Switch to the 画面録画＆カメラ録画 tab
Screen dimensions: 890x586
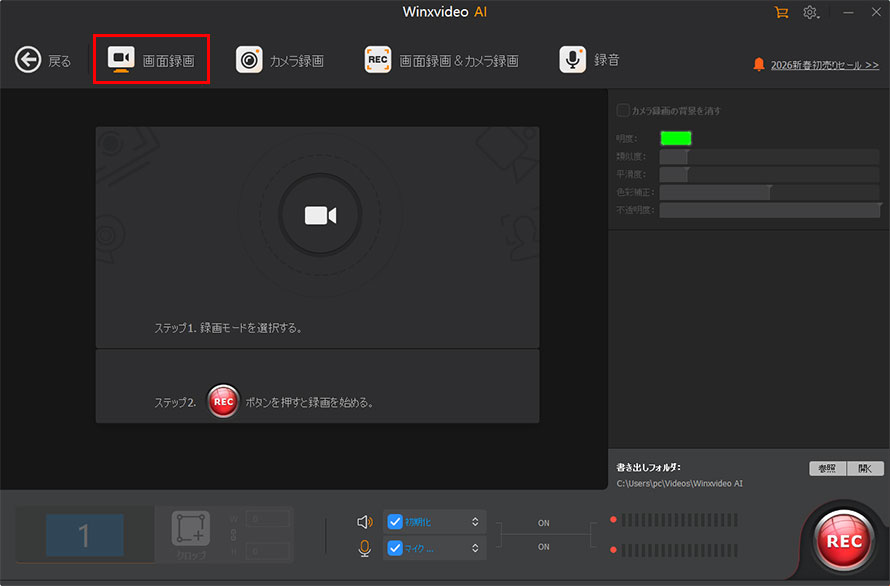click(441, 60)
